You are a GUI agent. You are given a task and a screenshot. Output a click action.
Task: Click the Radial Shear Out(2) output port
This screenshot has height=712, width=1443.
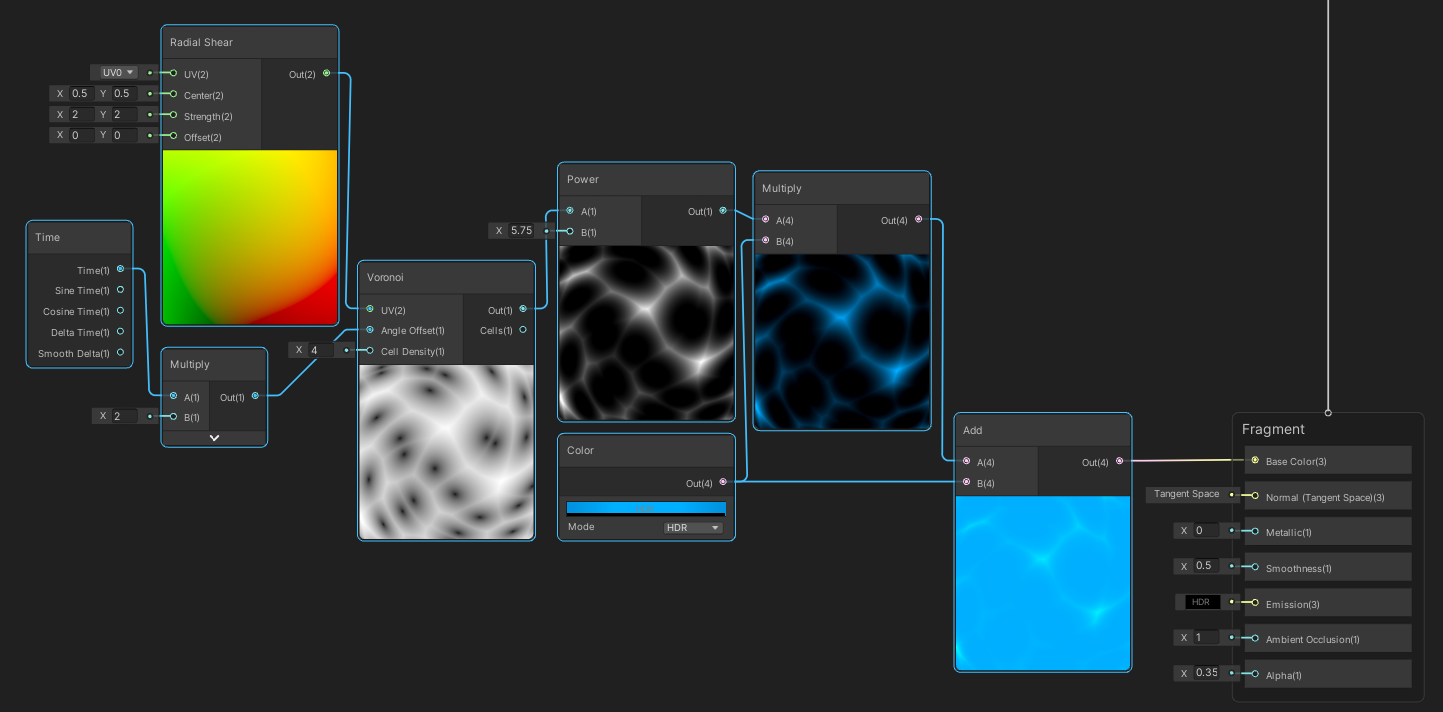click(327, 73)
